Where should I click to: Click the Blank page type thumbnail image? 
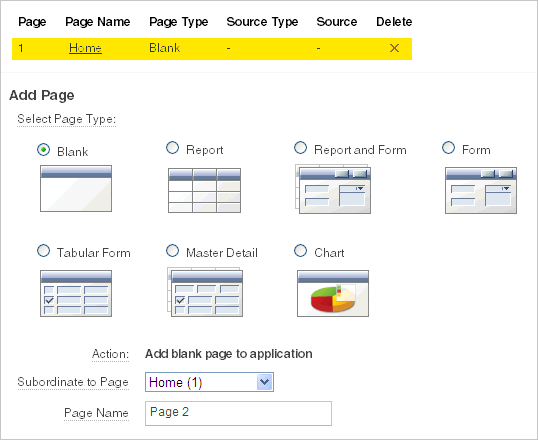[76, 188]
